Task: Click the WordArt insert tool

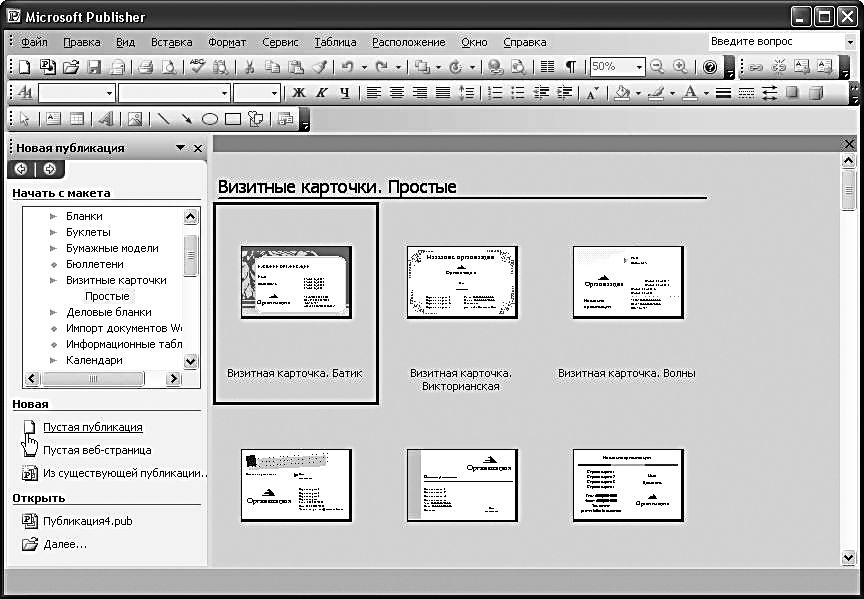Action: (x=104, y=118)
